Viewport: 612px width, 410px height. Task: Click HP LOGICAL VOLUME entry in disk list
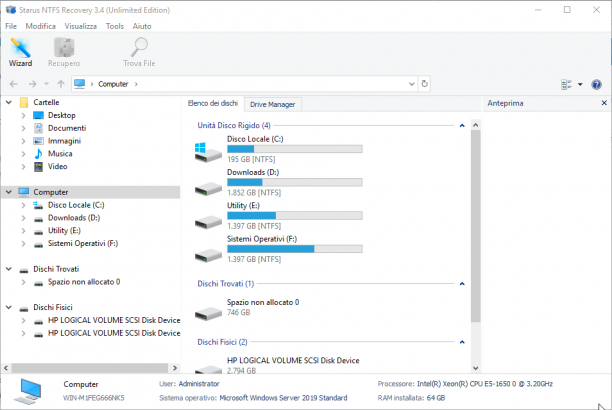[293, 361]
